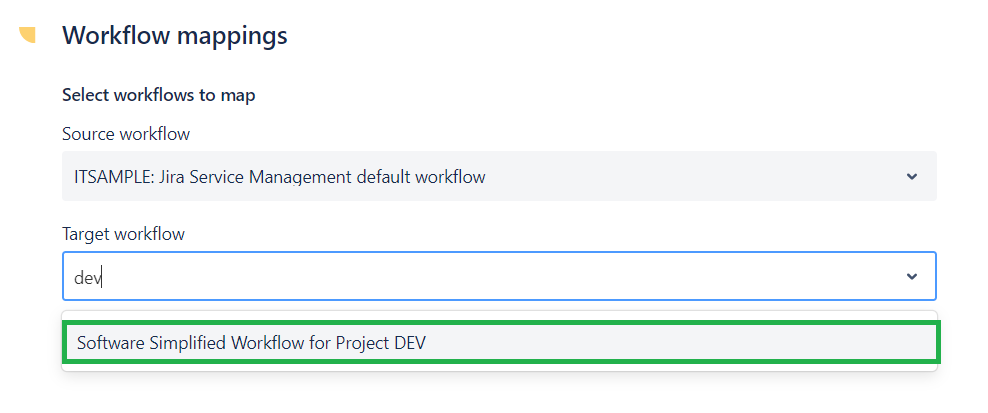Click the Target workflow dropdown chevron
988x413 pixels.
point(911,276)
